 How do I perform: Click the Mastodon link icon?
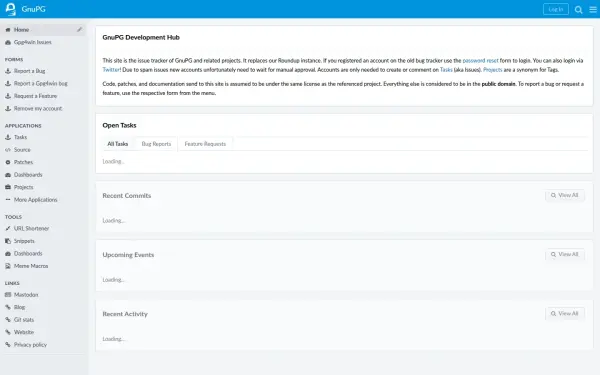tap(8, 295)
